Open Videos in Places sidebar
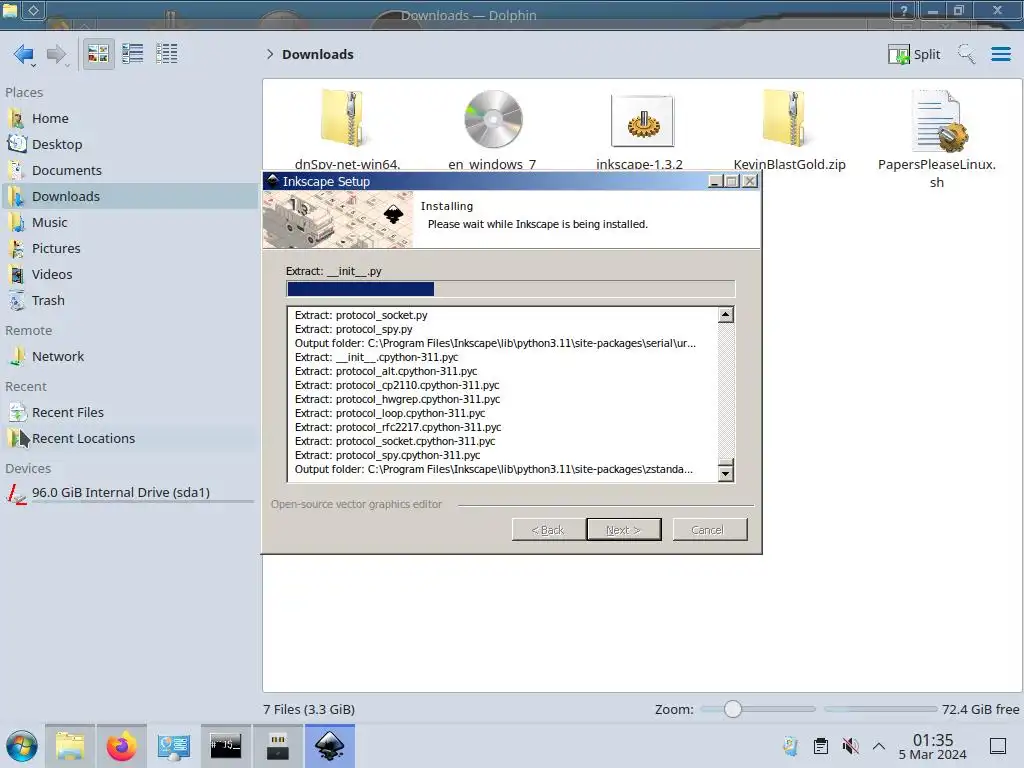 click(x=129, y=275)
